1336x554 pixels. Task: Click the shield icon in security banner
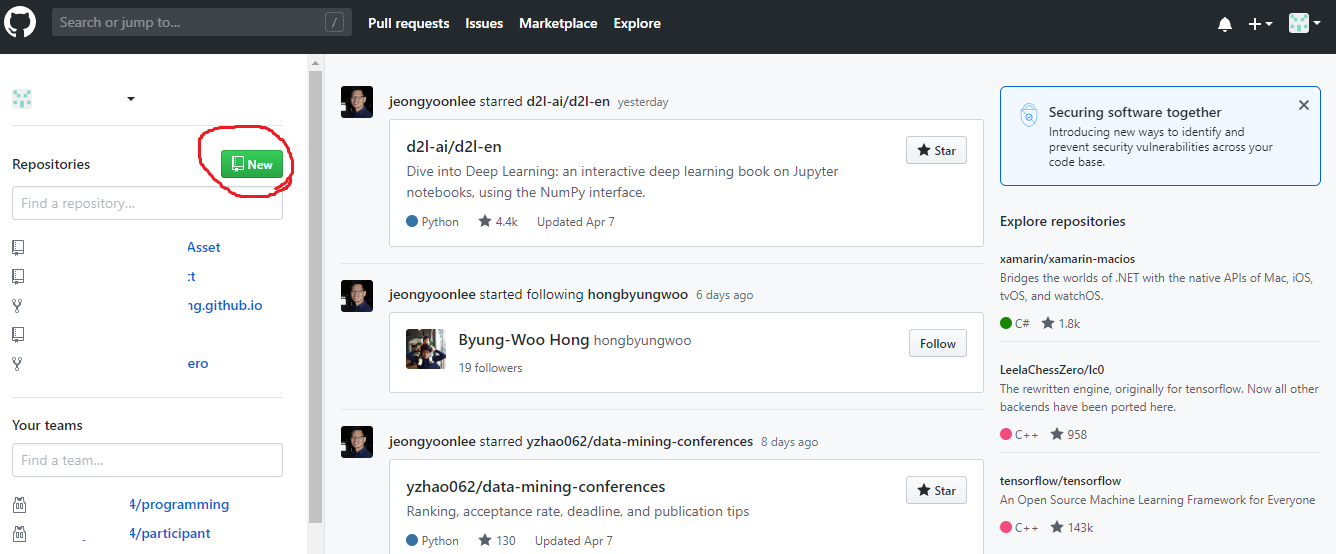click(1028, 115)
